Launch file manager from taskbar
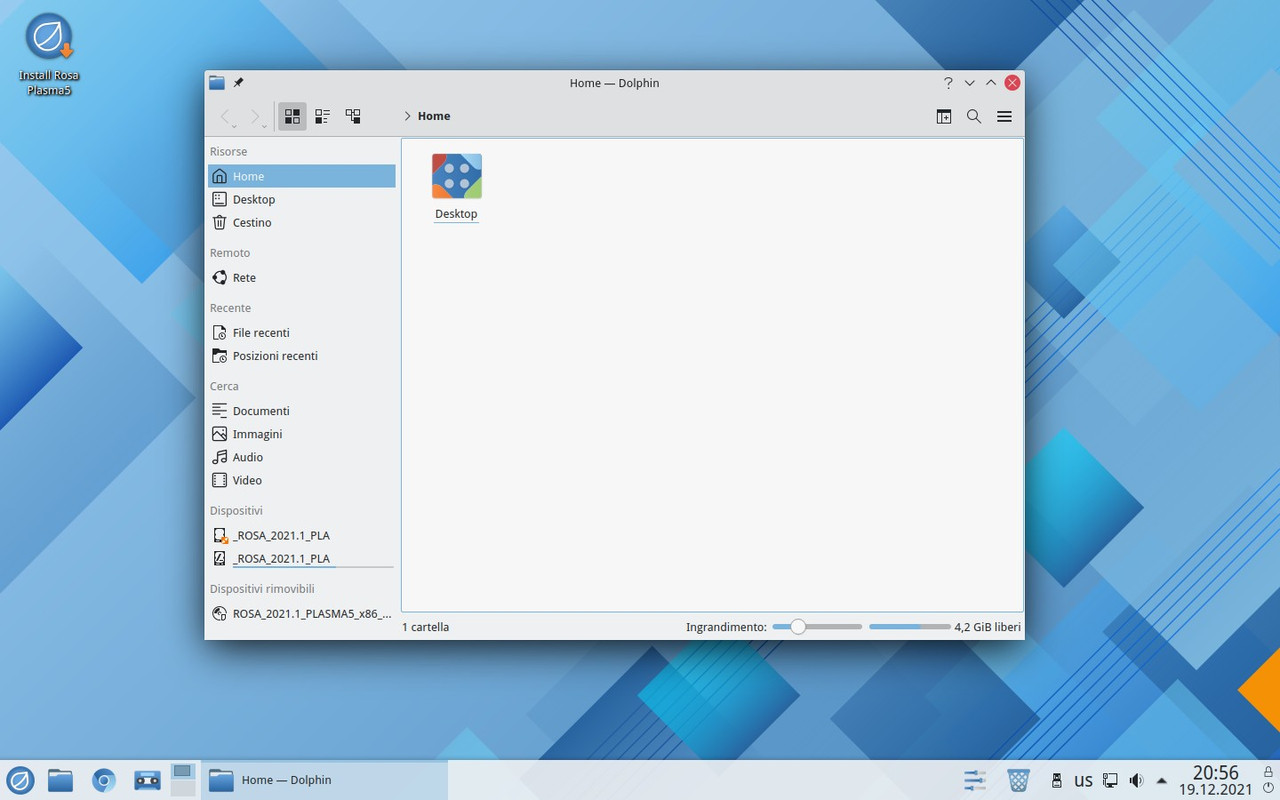 [x=61, y=780]
